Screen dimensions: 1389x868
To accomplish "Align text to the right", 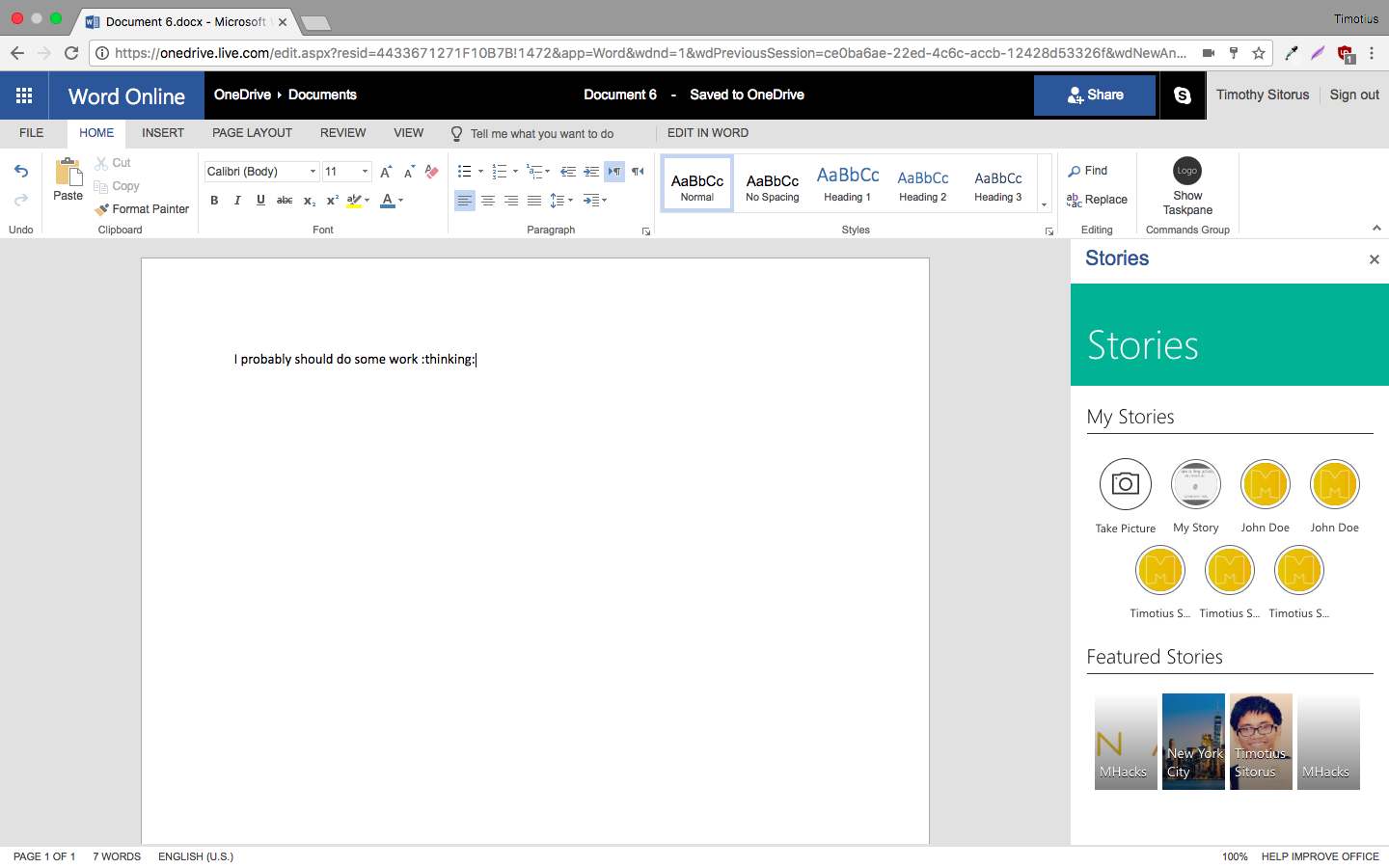I will pos(511,201).
